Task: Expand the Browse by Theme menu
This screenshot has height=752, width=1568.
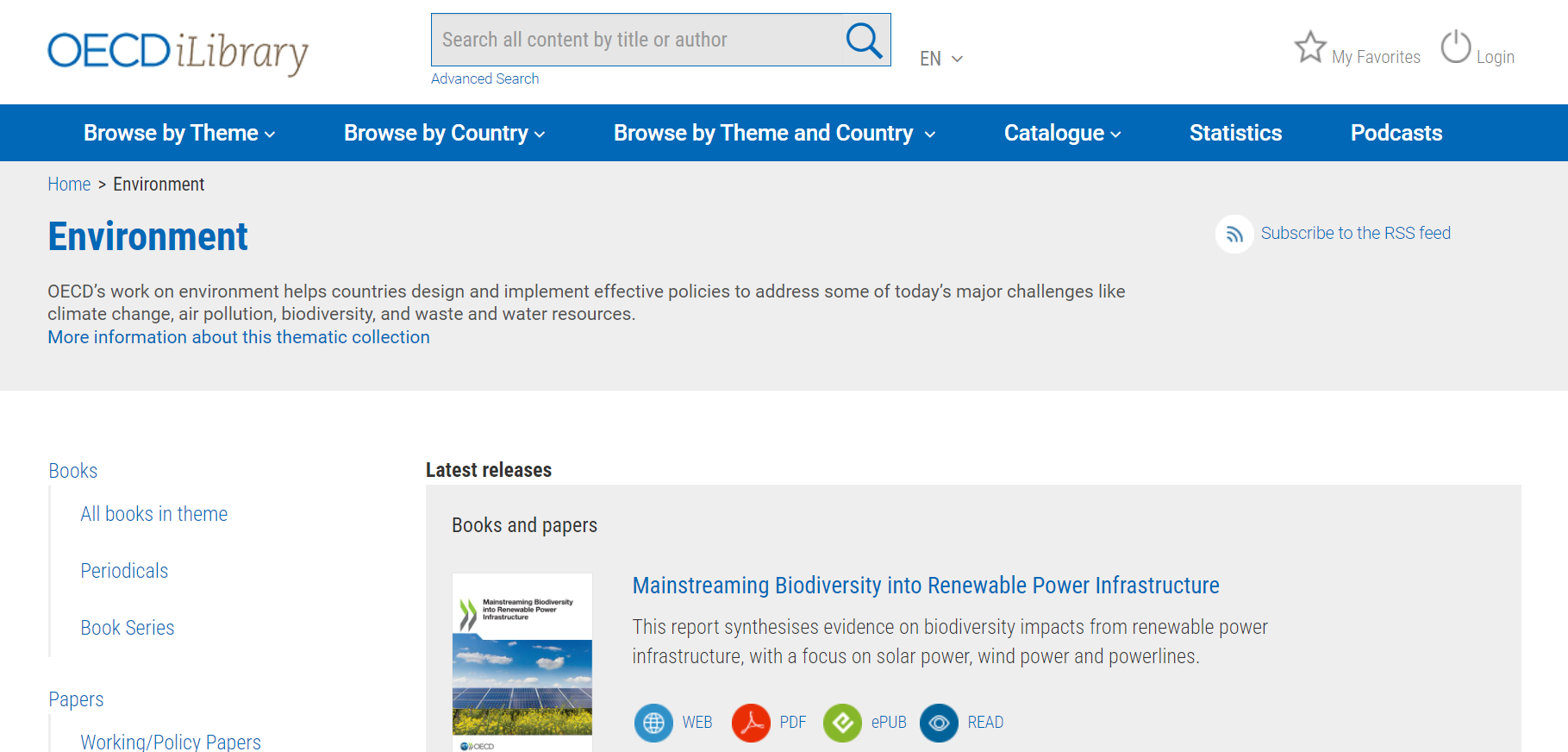Action: (179, 133)
